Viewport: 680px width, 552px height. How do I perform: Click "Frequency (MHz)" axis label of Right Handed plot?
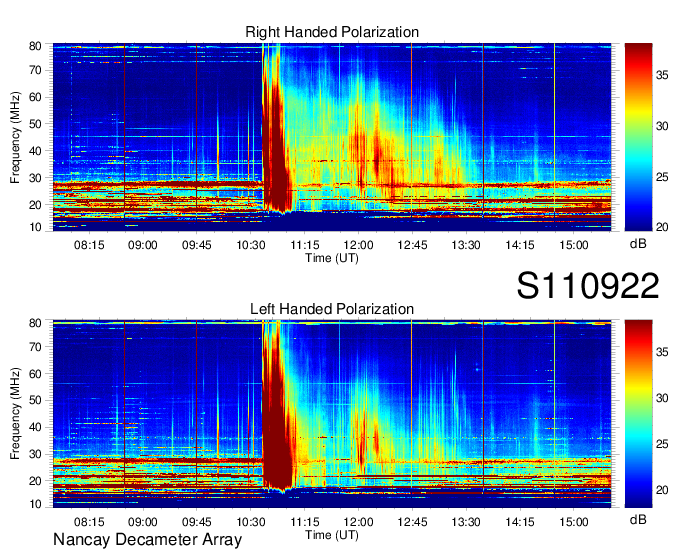tap(15, 137)
